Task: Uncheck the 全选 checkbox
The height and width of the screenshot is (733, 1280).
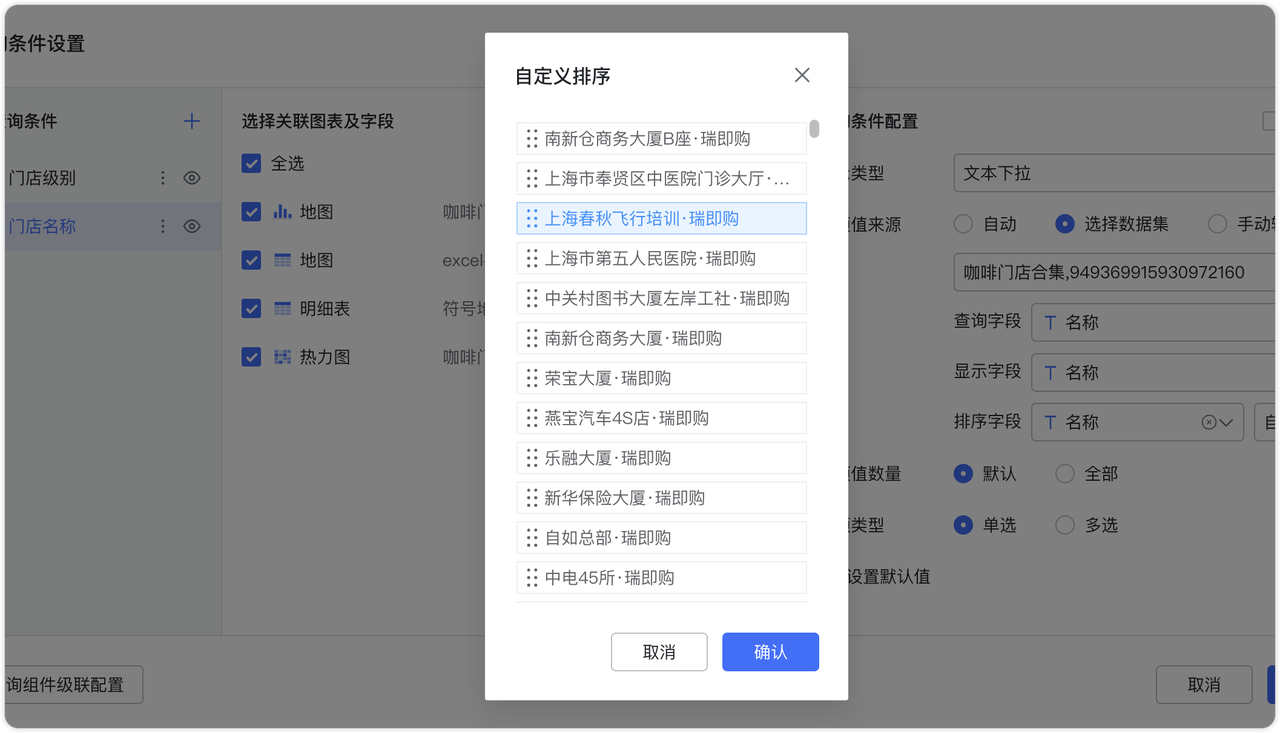Action: [251, 163]
